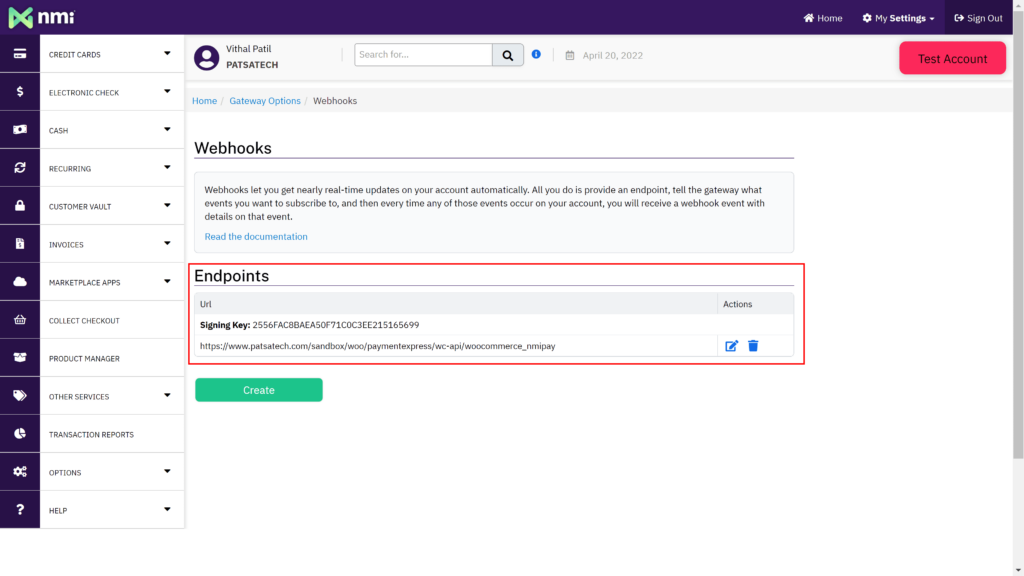This screenshot has height=576, width=1024.
Task: Open the My Settings dropdown
Action: click(898, 18)
